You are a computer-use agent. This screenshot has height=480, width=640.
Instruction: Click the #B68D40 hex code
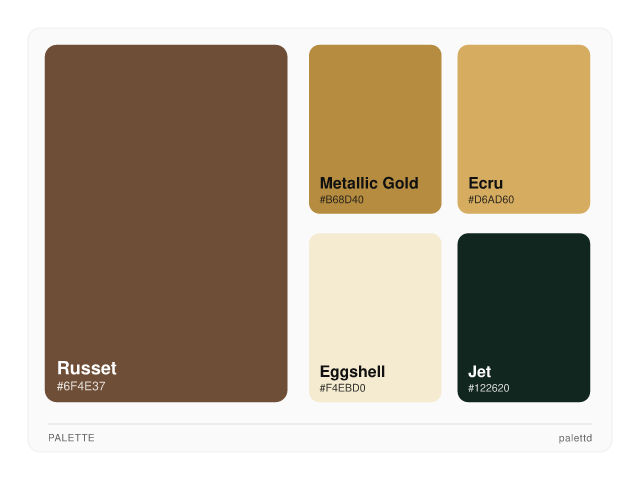click(342, 200)
